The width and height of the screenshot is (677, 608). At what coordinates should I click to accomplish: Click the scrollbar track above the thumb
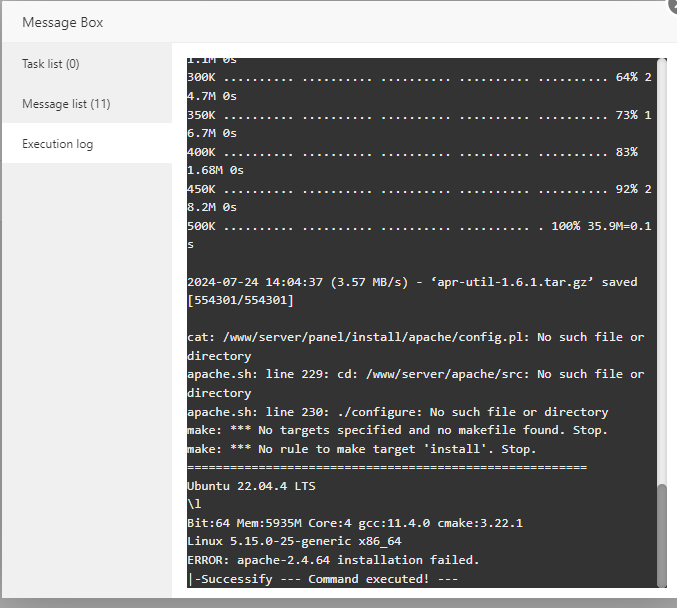tap(661, 272)
